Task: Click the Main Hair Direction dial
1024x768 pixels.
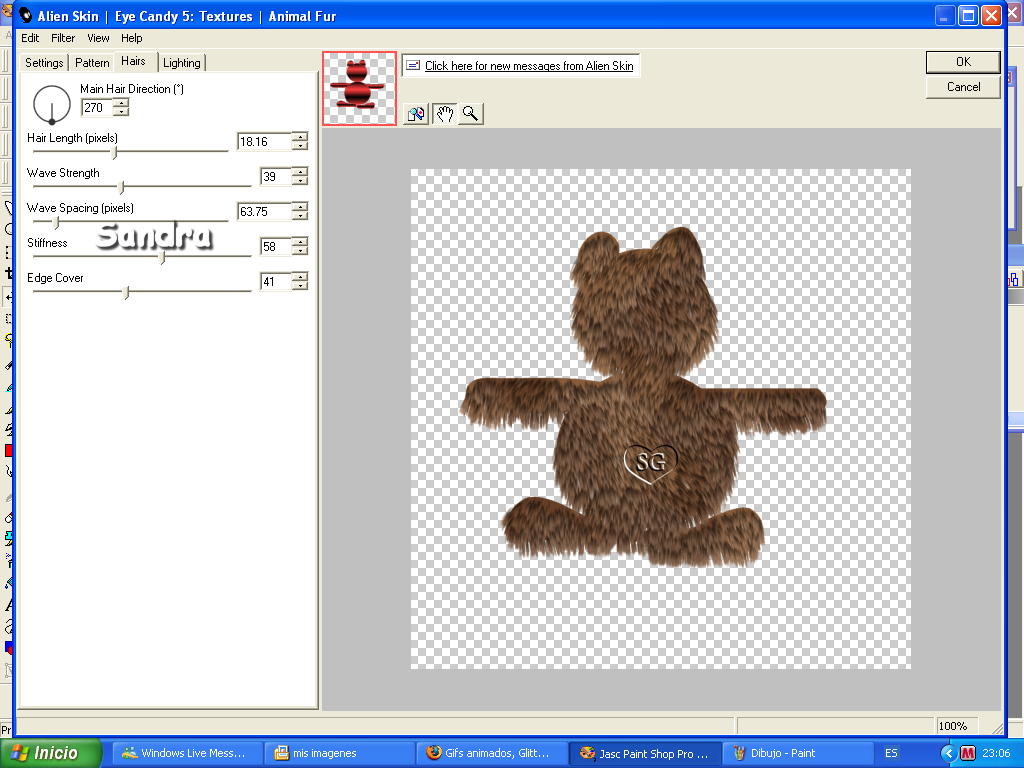Action: click(52, 104)
